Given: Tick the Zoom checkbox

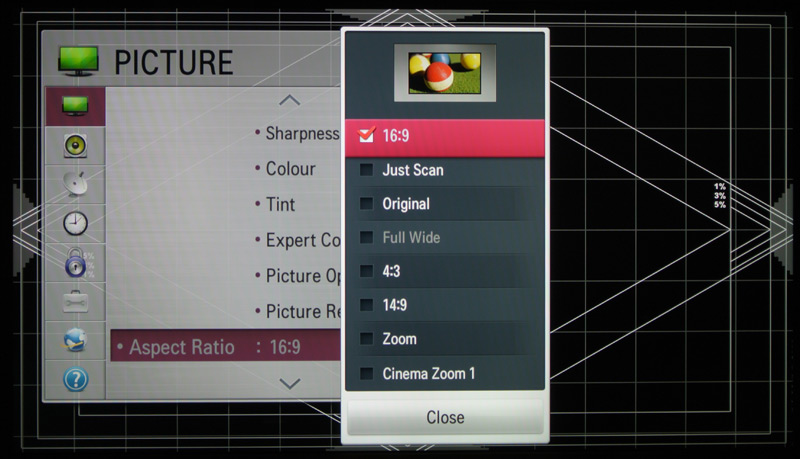Looking at the screenshot, I should [x=366, y=339].
